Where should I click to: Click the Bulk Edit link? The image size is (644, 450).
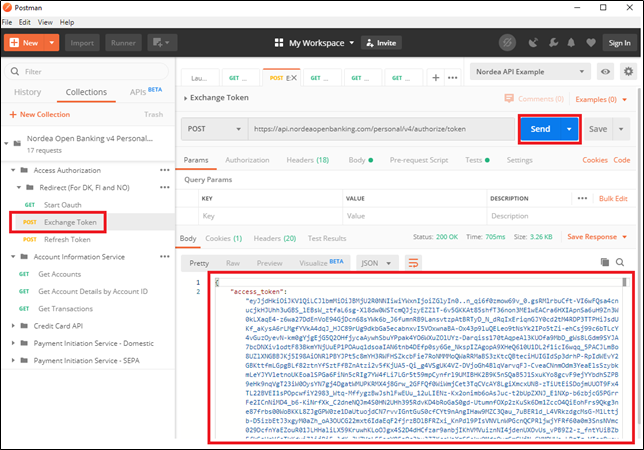(x=613, y=198)
